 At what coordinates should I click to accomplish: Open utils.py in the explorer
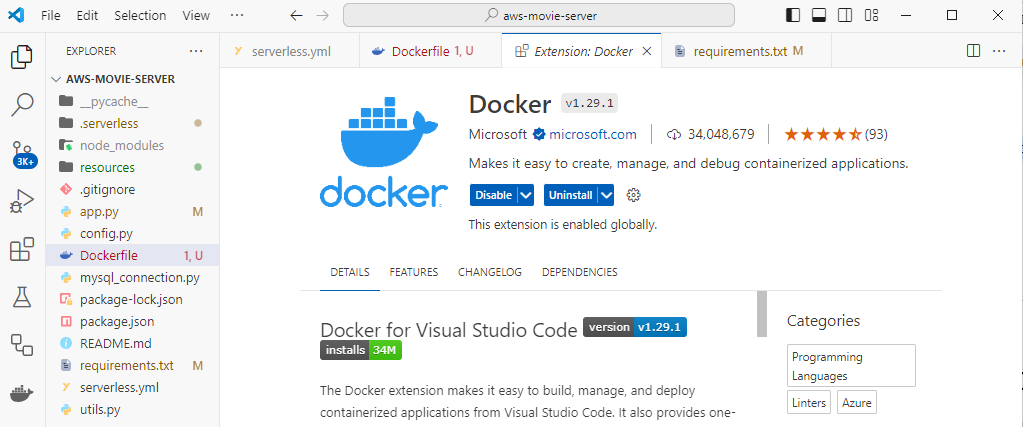tap(132, 409)
